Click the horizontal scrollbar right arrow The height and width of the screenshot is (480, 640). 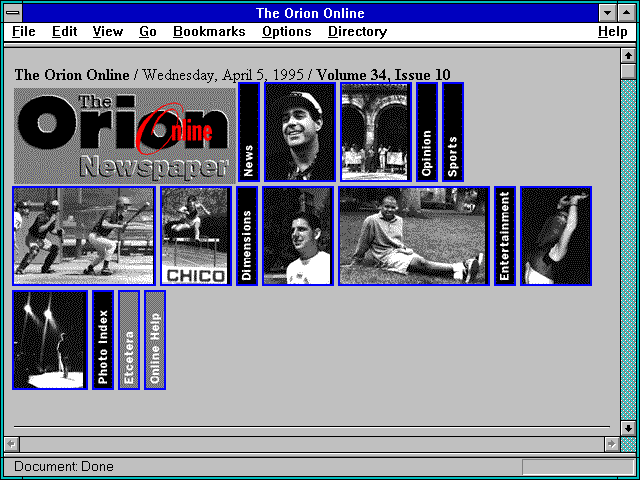pyautogui.click(x=611, y=444)
